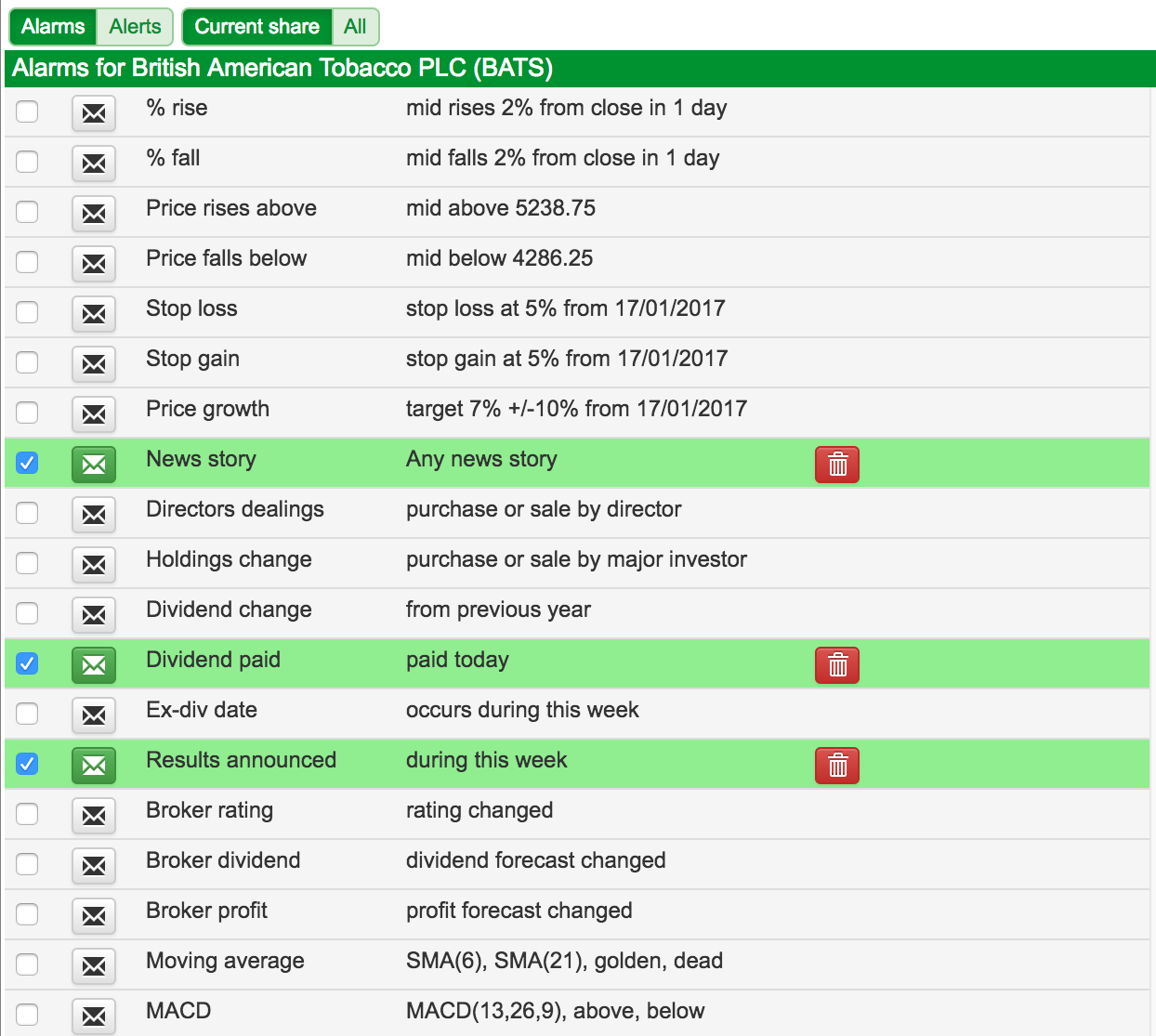The width and height of the screenshot is (1156, 1036).
Task: Click 'purchase or sale by director' text
Action: [x=544, y=509]
